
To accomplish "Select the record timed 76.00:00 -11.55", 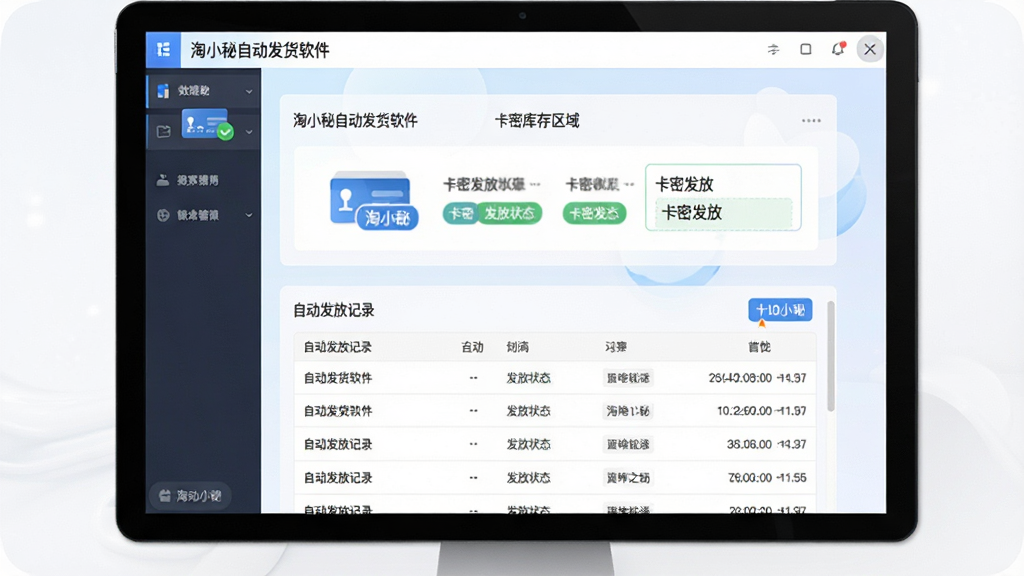I will pos(554,477).
